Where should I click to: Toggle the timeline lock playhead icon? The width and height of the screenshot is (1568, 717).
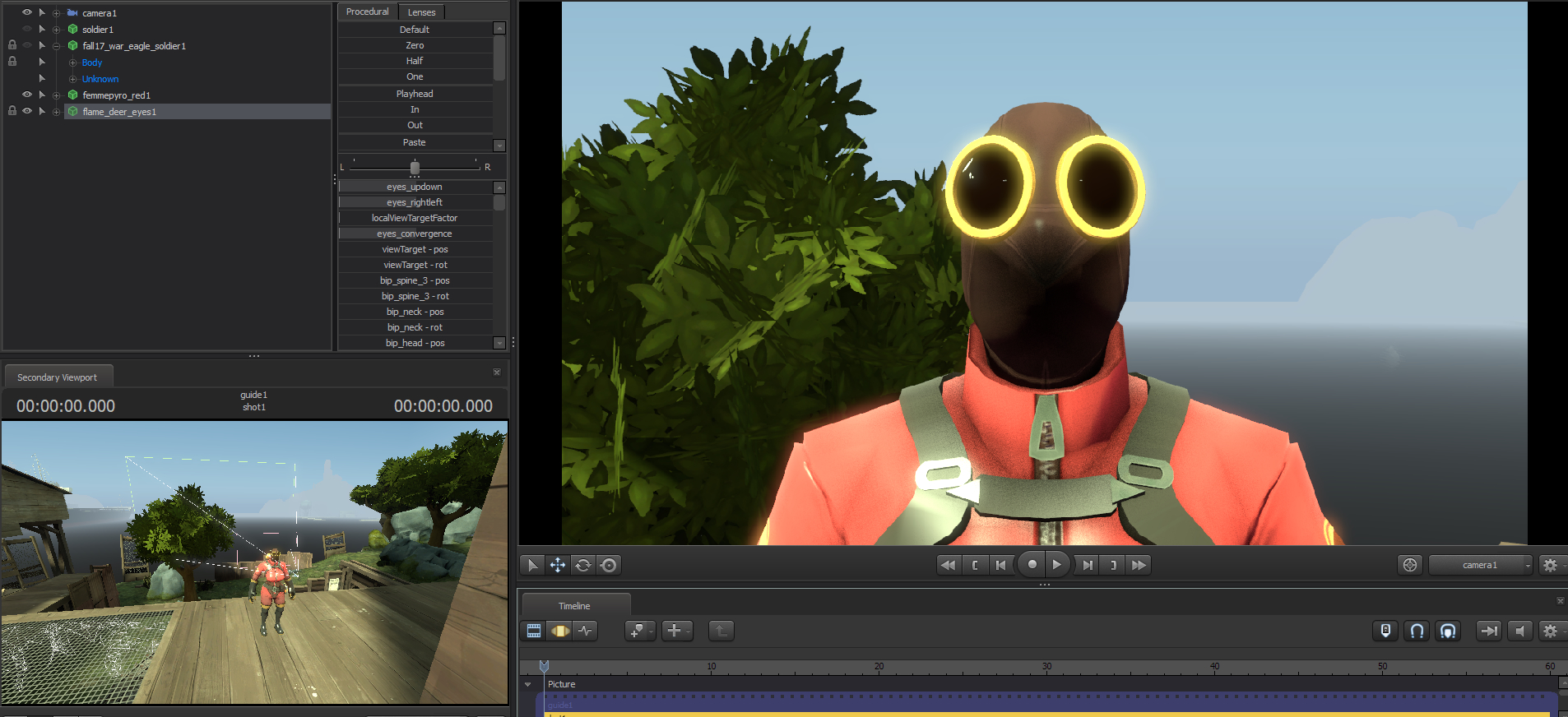(x=1385, y=631)
